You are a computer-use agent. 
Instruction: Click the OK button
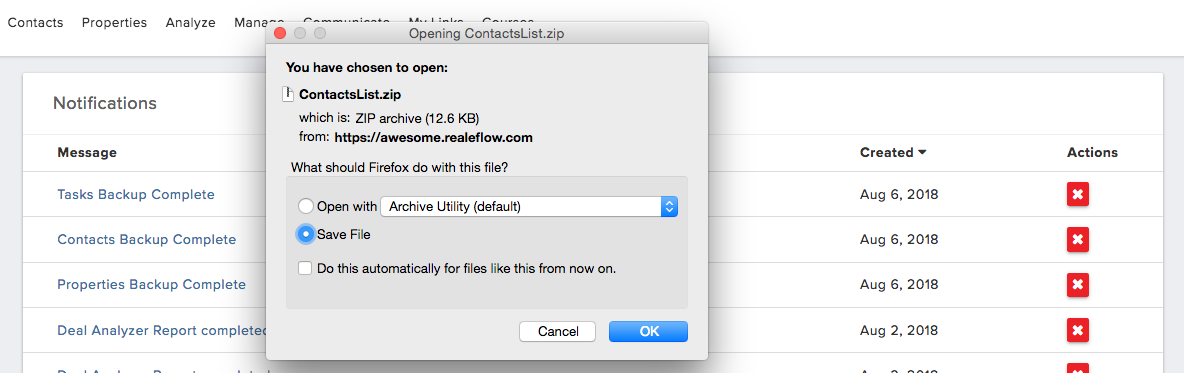click(x=649, y=331)
